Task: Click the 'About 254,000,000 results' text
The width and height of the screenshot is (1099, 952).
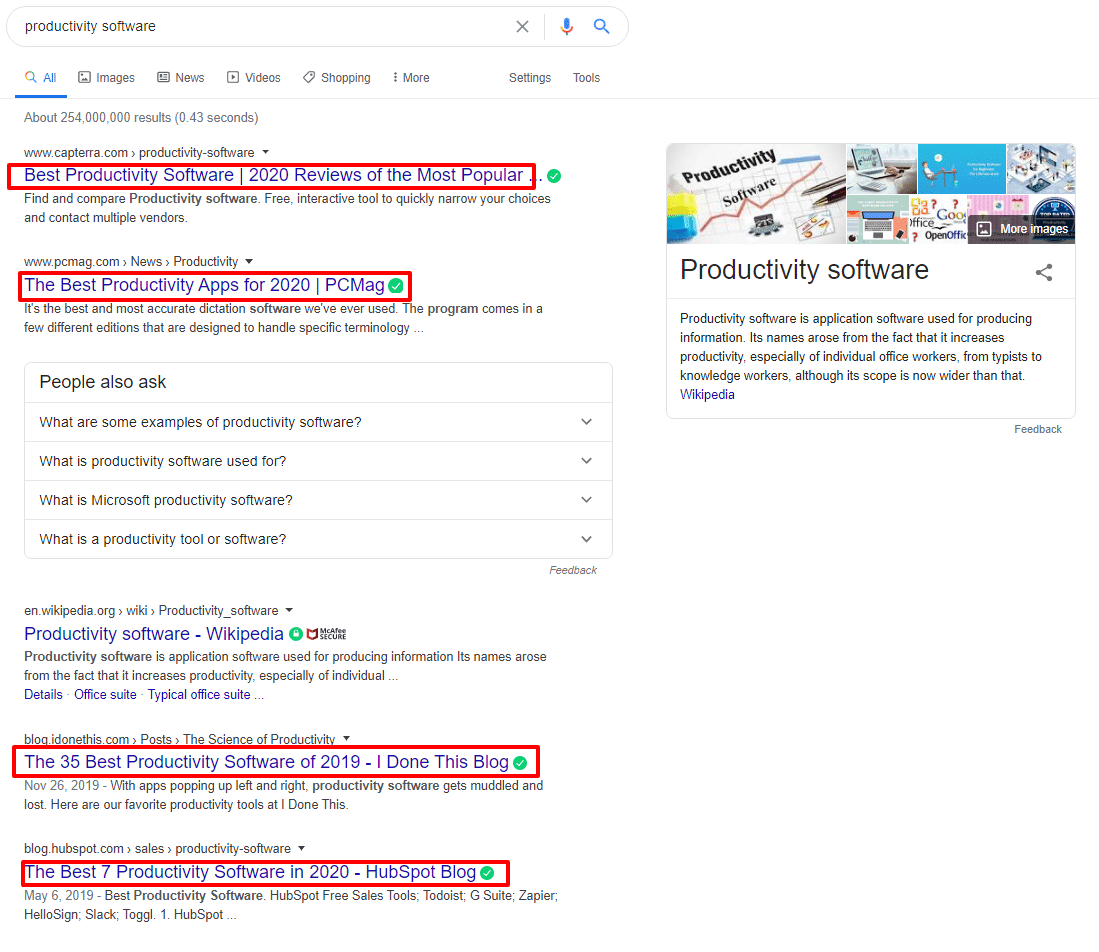Action: coord(141,118)
